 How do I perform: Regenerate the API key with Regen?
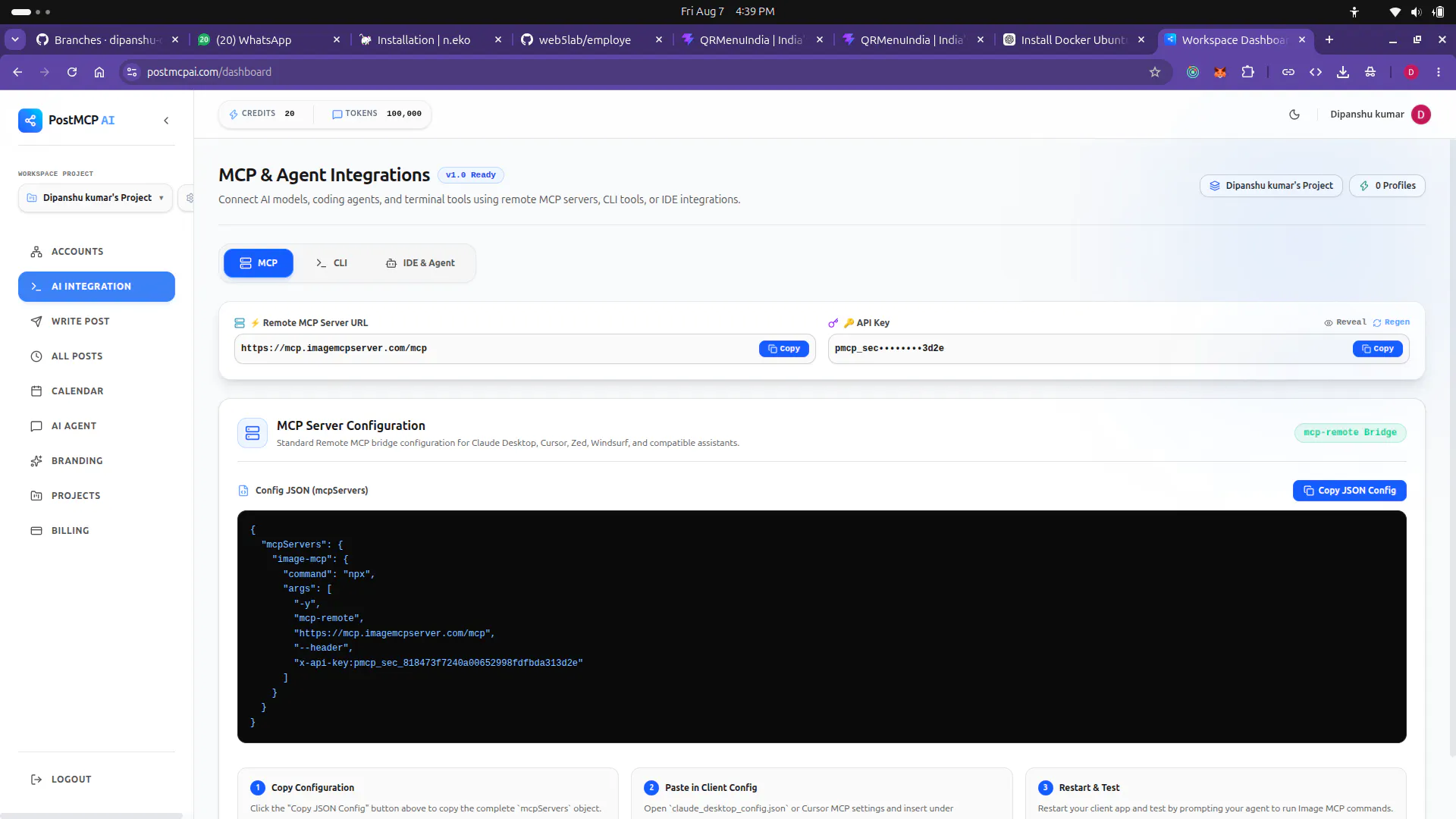[1391, 322]
